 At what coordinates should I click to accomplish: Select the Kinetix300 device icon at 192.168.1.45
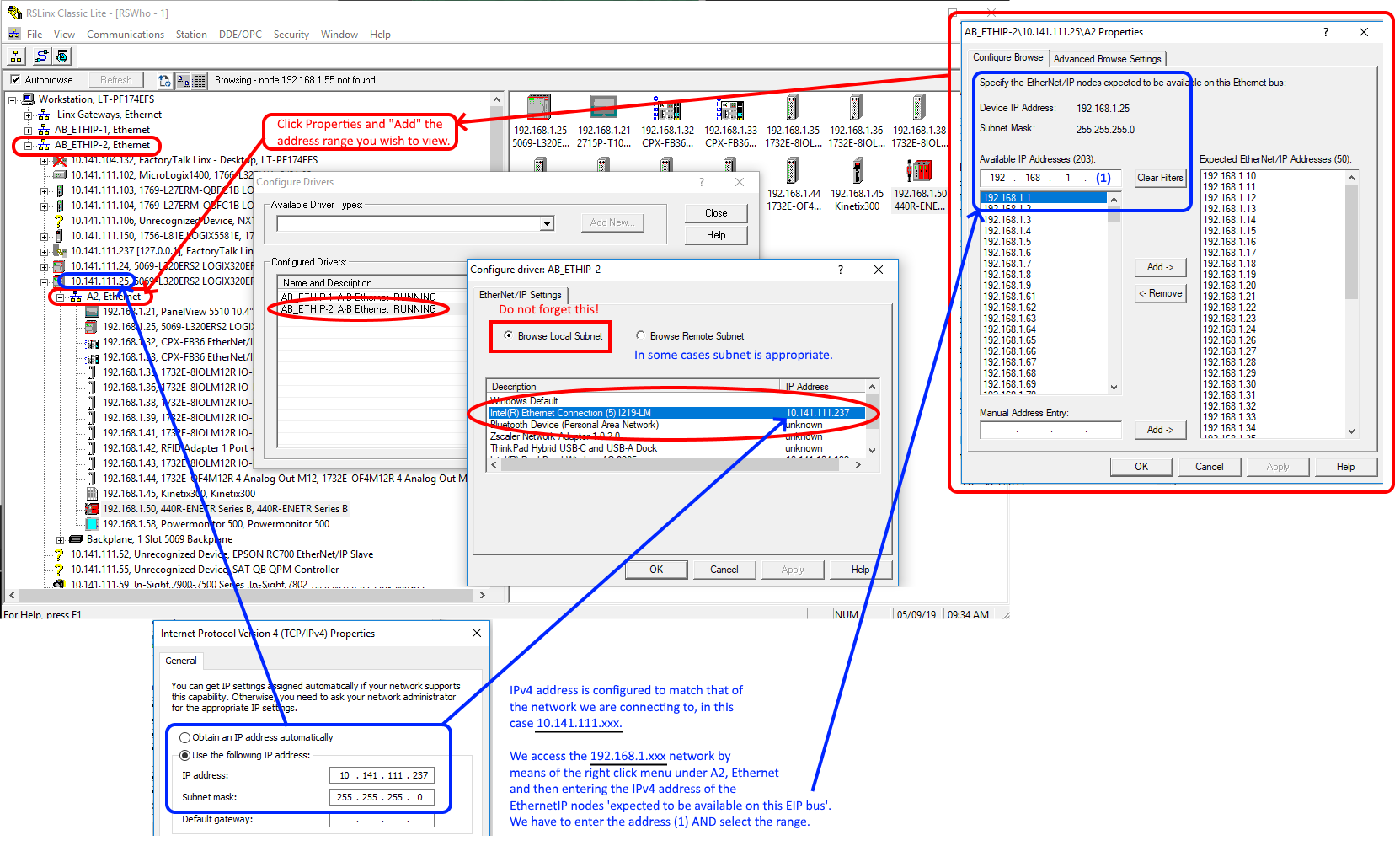pyautogui.click(x=857, y=171)
